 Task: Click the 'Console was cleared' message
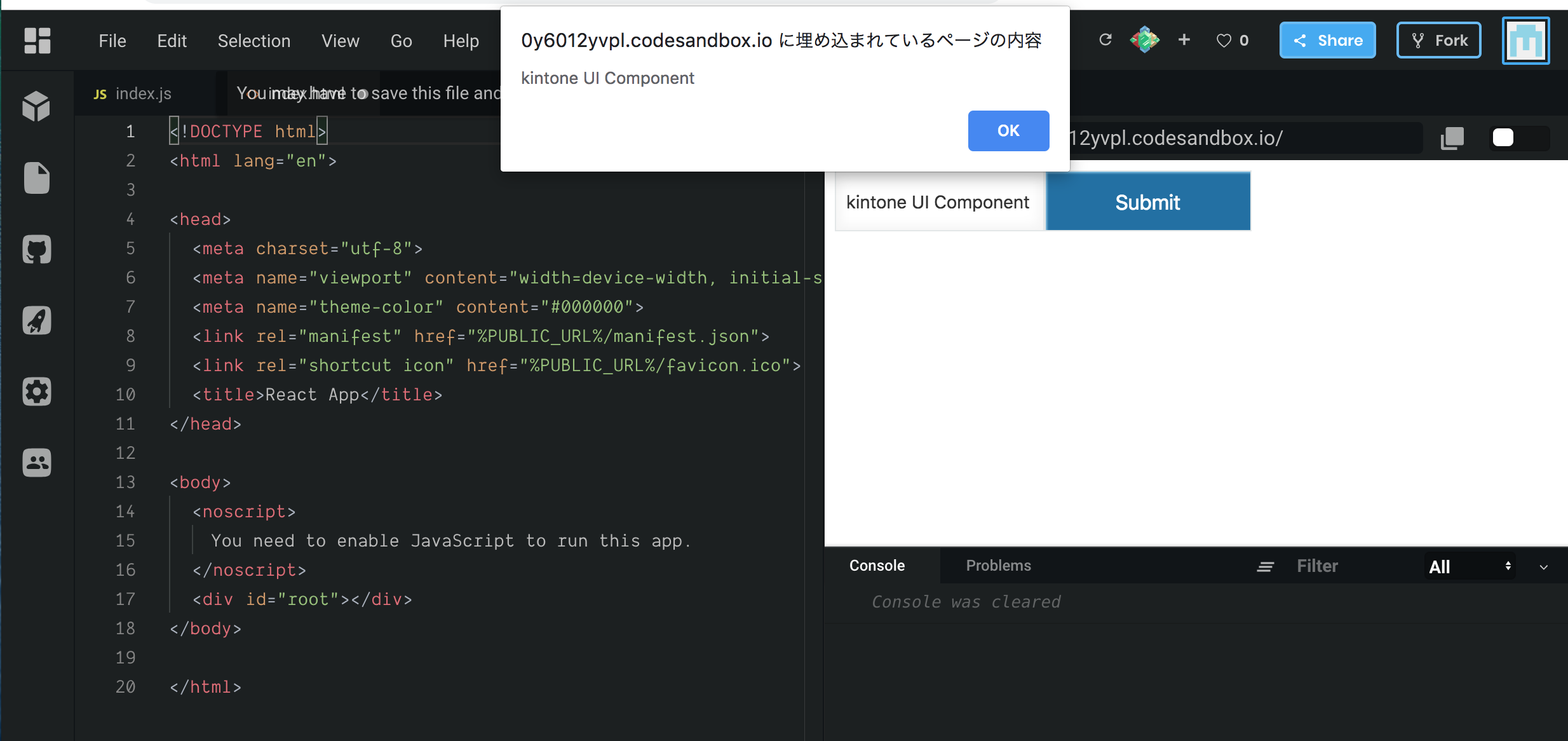966,602
